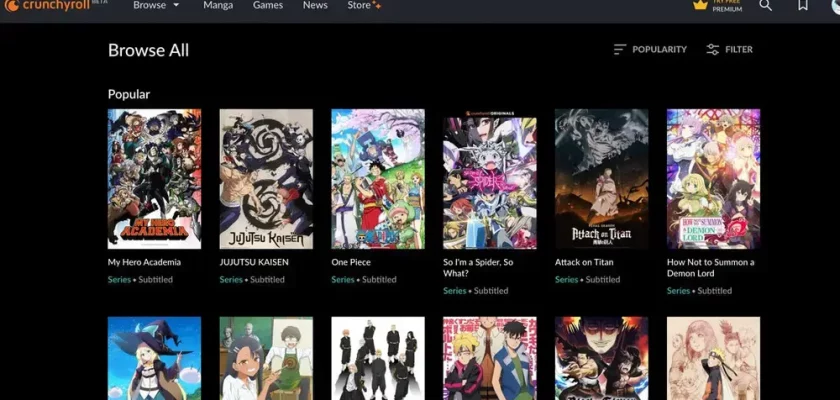Click How Not to Summon a Demon Lord title
The height and width of the screenshot is (400, 840).
coord(710,268)
